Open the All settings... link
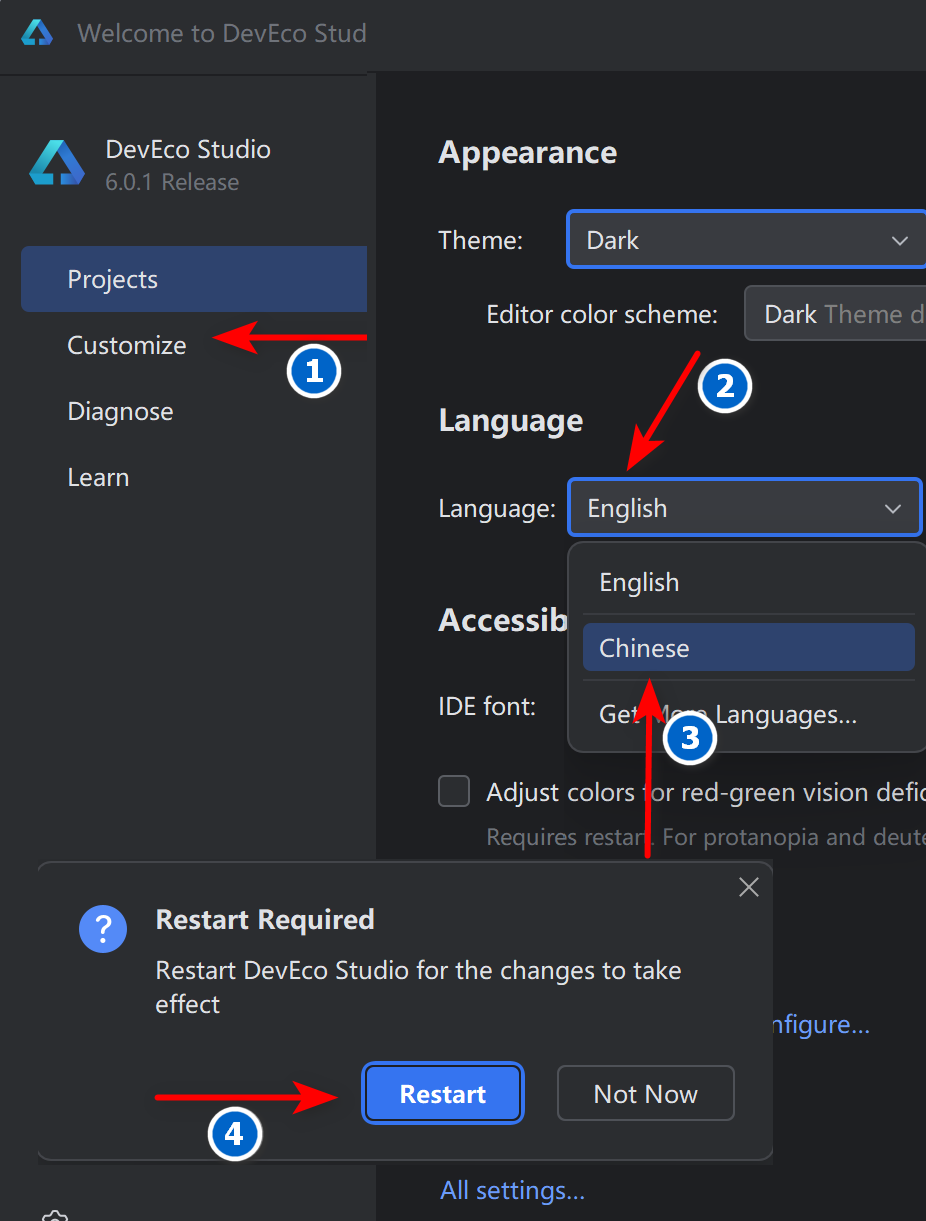Screen dimensions: 926x1221 click(x=512, y=1191)
